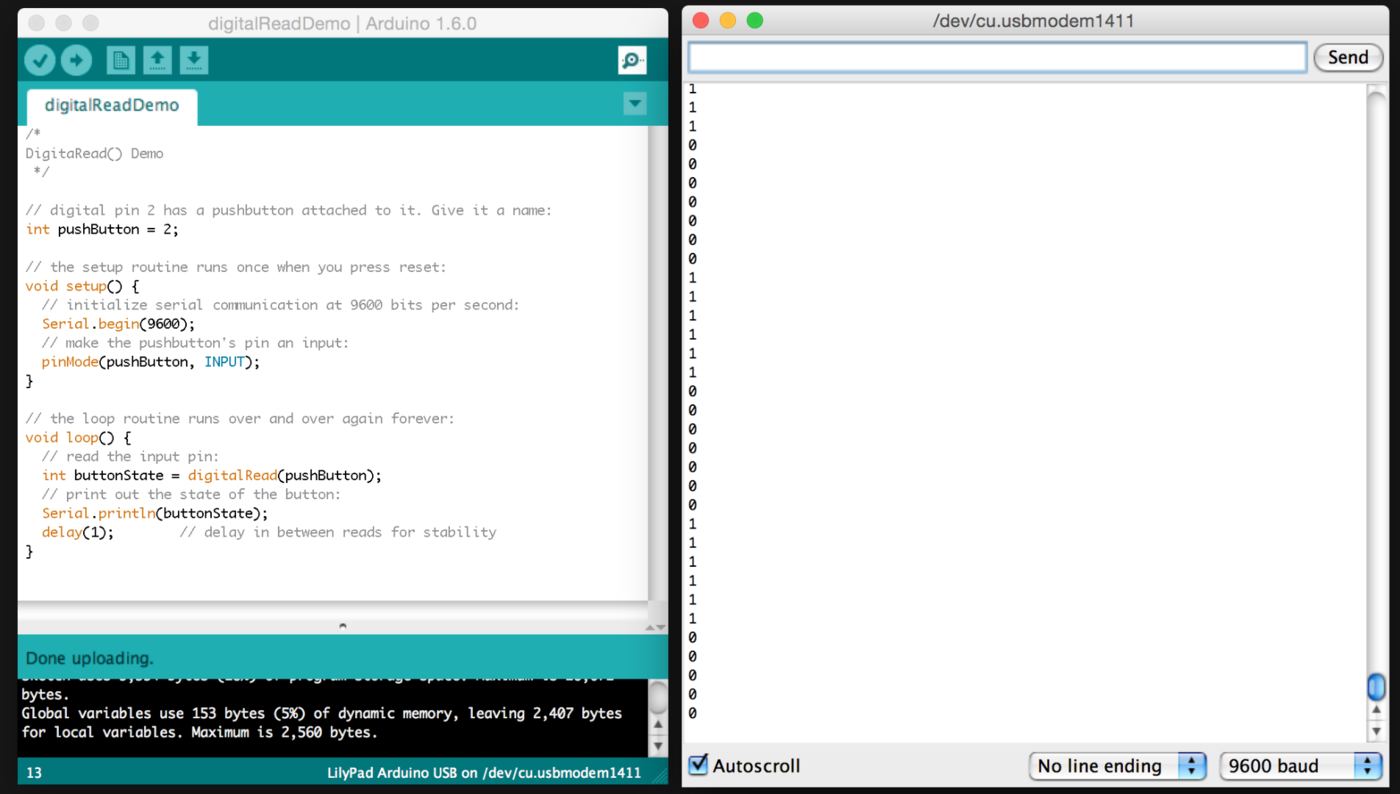Upload sketch with the arrow icon

[x=76, y=61]
